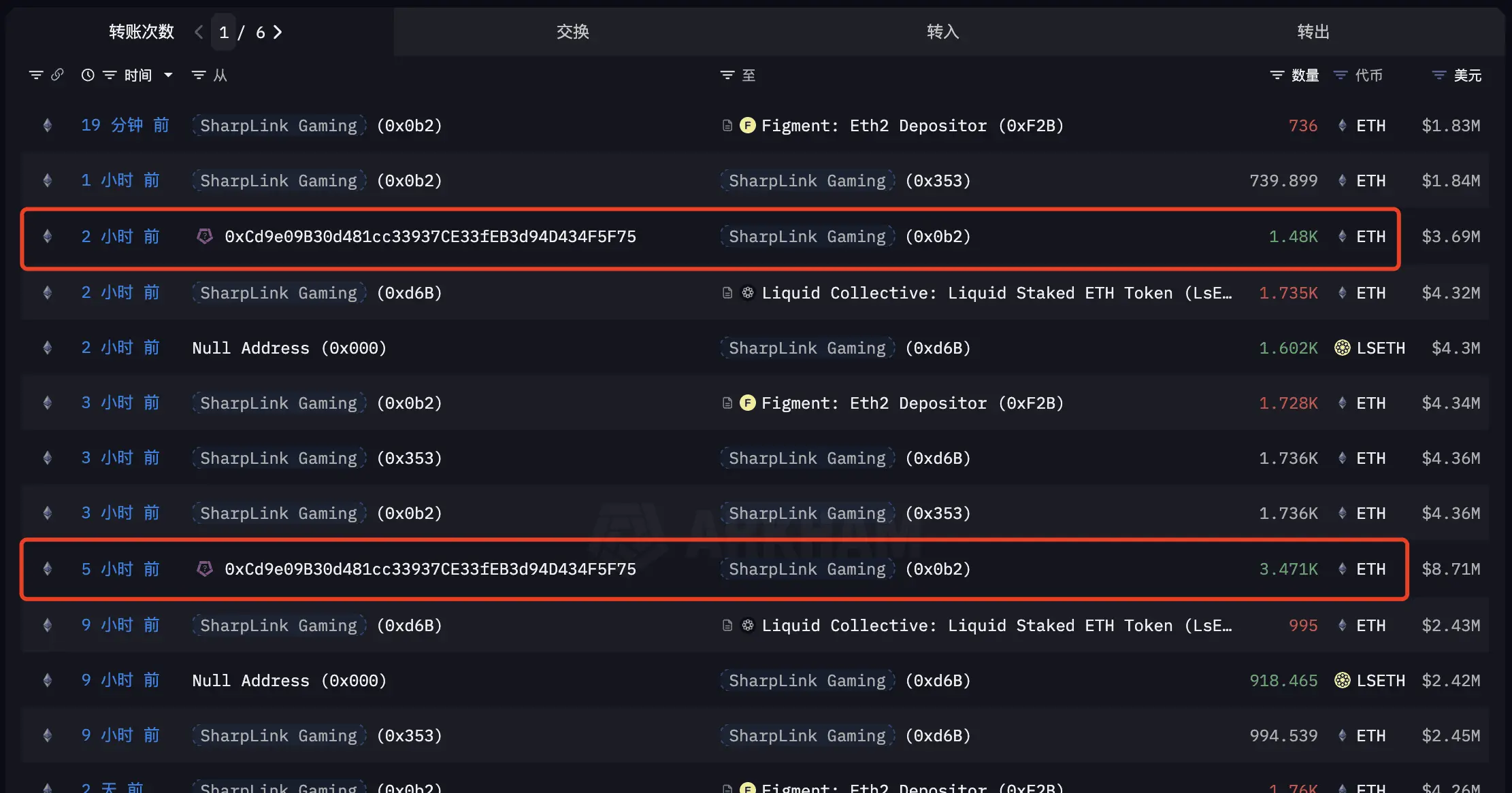This screenshot has height=793, width=1512.
Task: Switch to the 交换 tab
Action: click(x=573, y=32)
